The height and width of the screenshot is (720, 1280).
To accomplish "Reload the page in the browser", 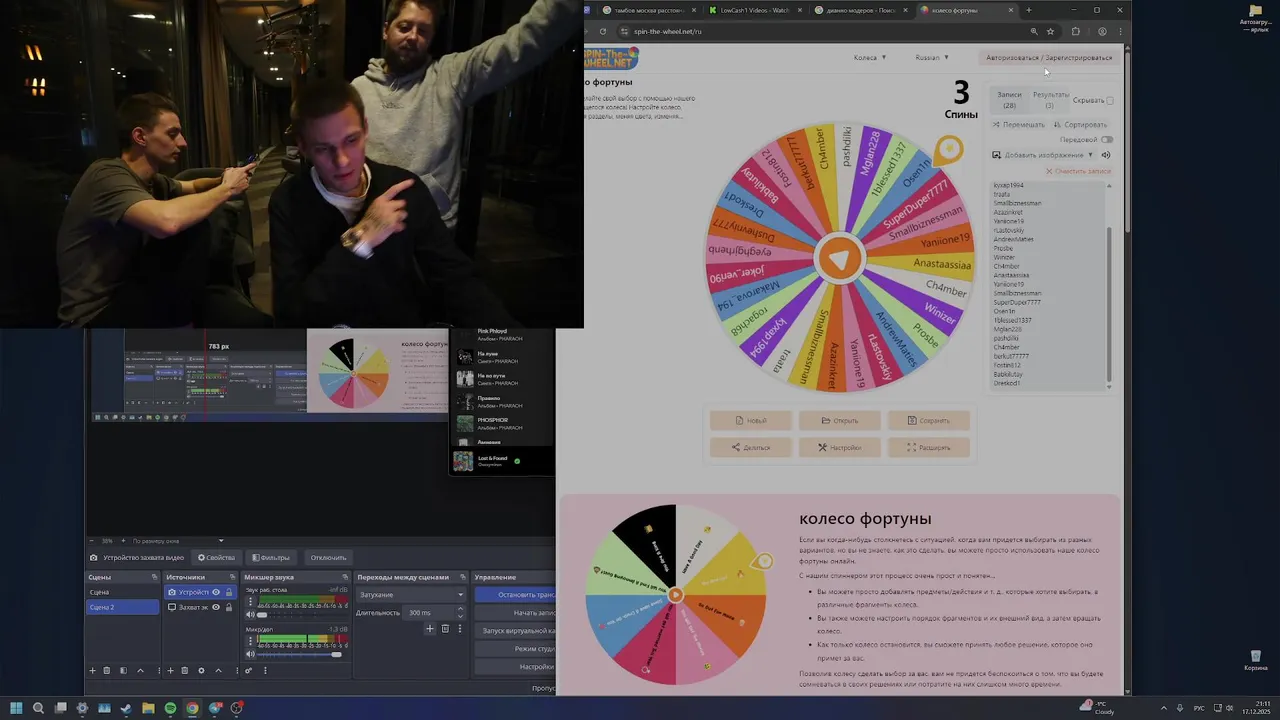I will pos(602,31).
